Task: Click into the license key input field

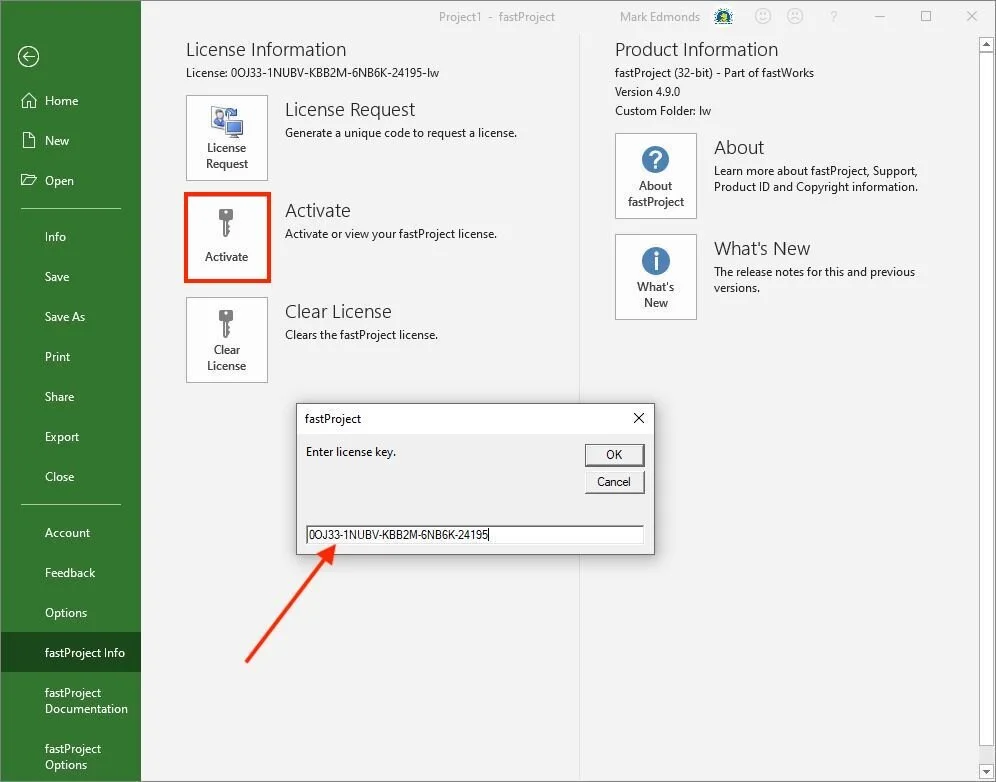Action: pyautogui.click(x=474, y=535)
